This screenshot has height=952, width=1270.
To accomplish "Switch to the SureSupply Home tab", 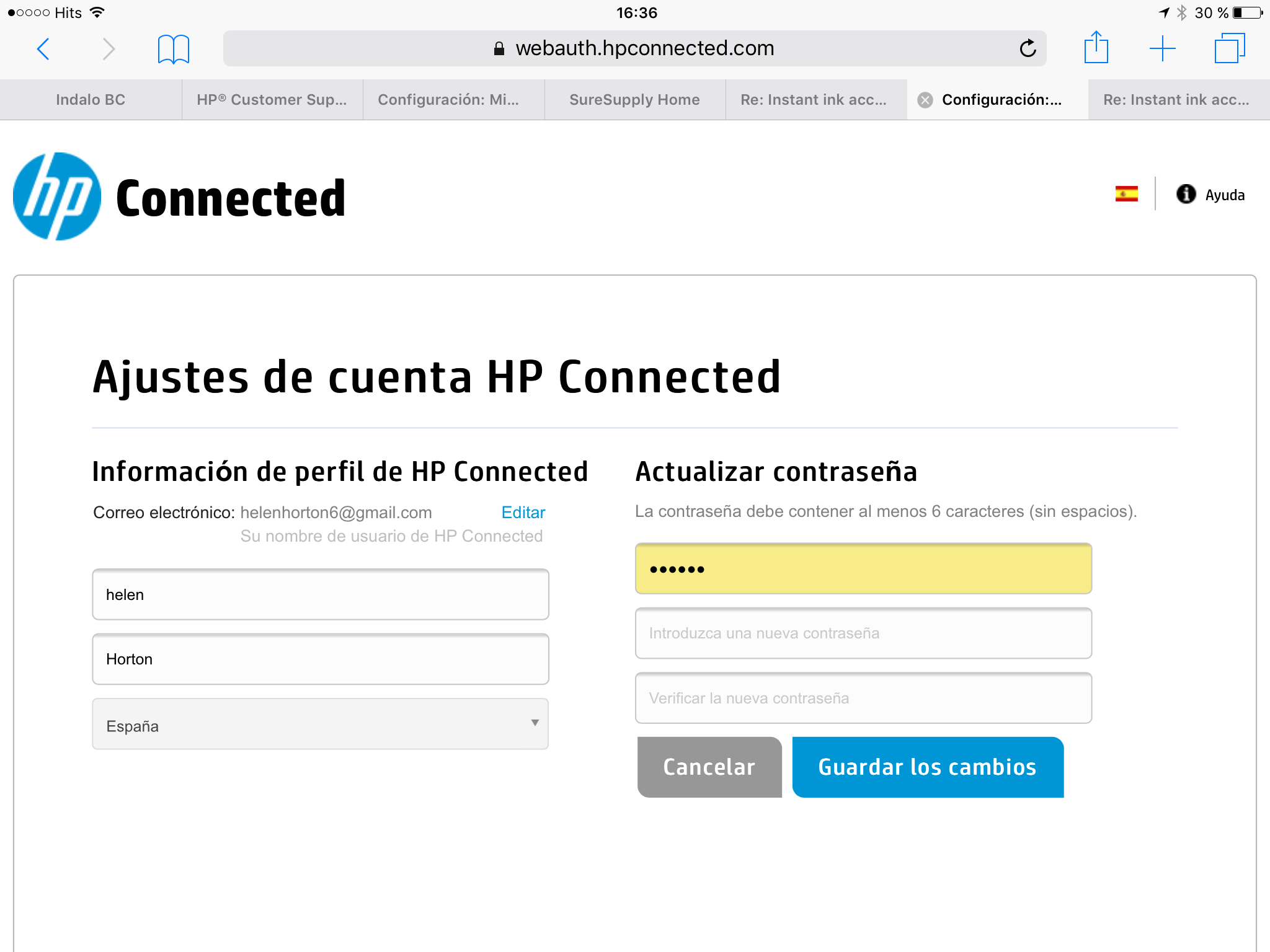I will 634,99.
